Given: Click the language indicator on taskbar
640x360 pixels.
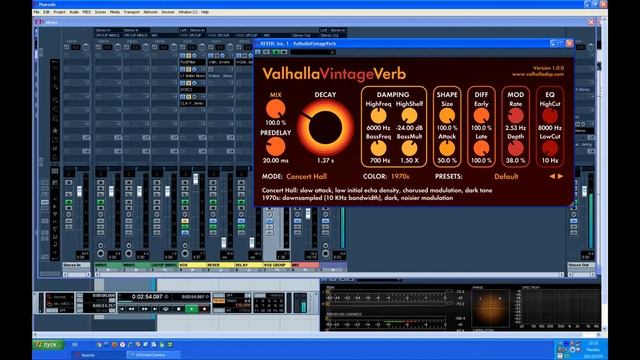Looking at the screenshot, I should (74, 345).
